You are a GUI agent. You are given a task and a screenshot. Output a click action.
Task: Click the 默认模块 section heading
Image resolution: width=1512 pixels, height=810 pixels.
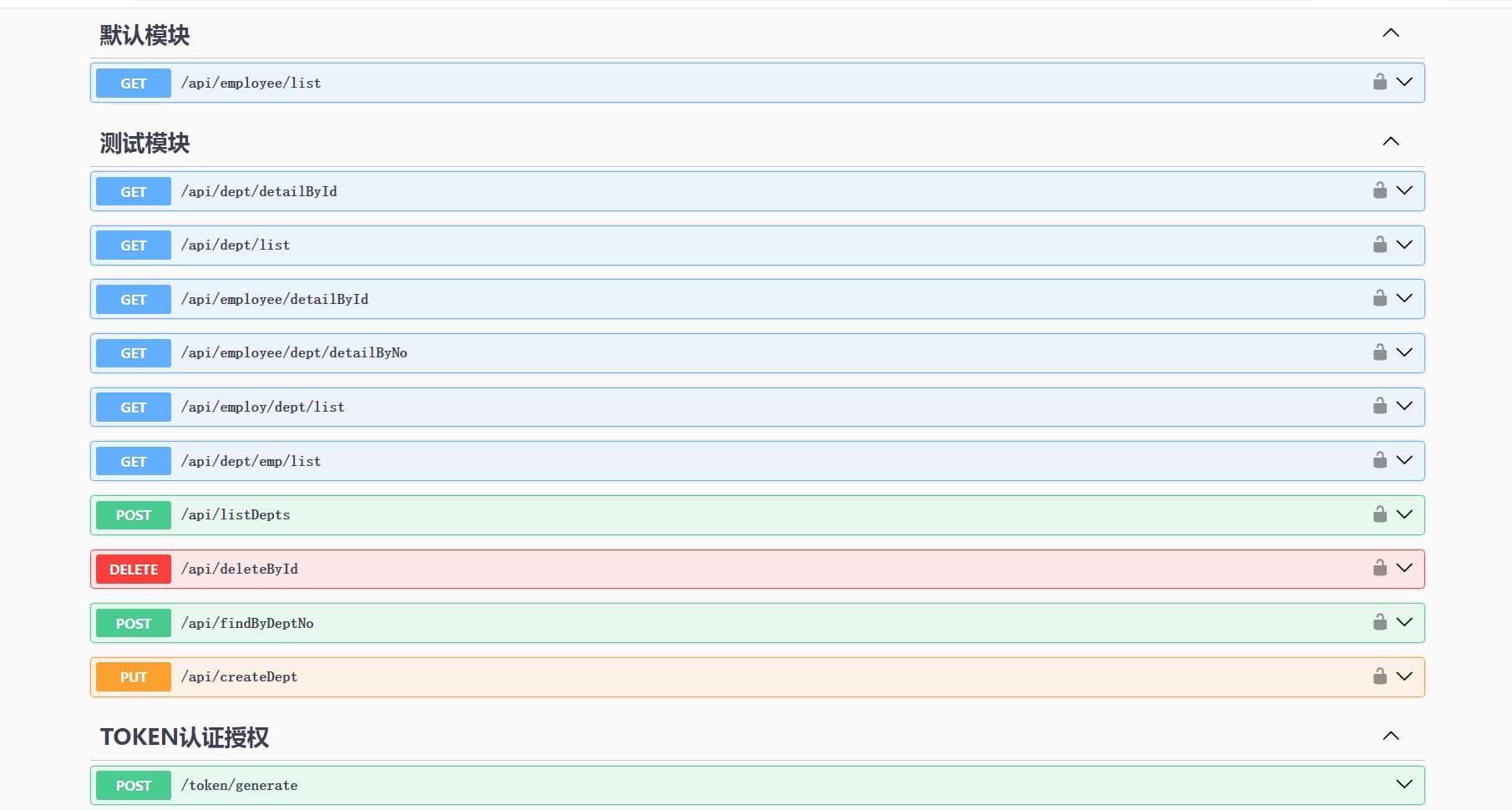point(145,35)
